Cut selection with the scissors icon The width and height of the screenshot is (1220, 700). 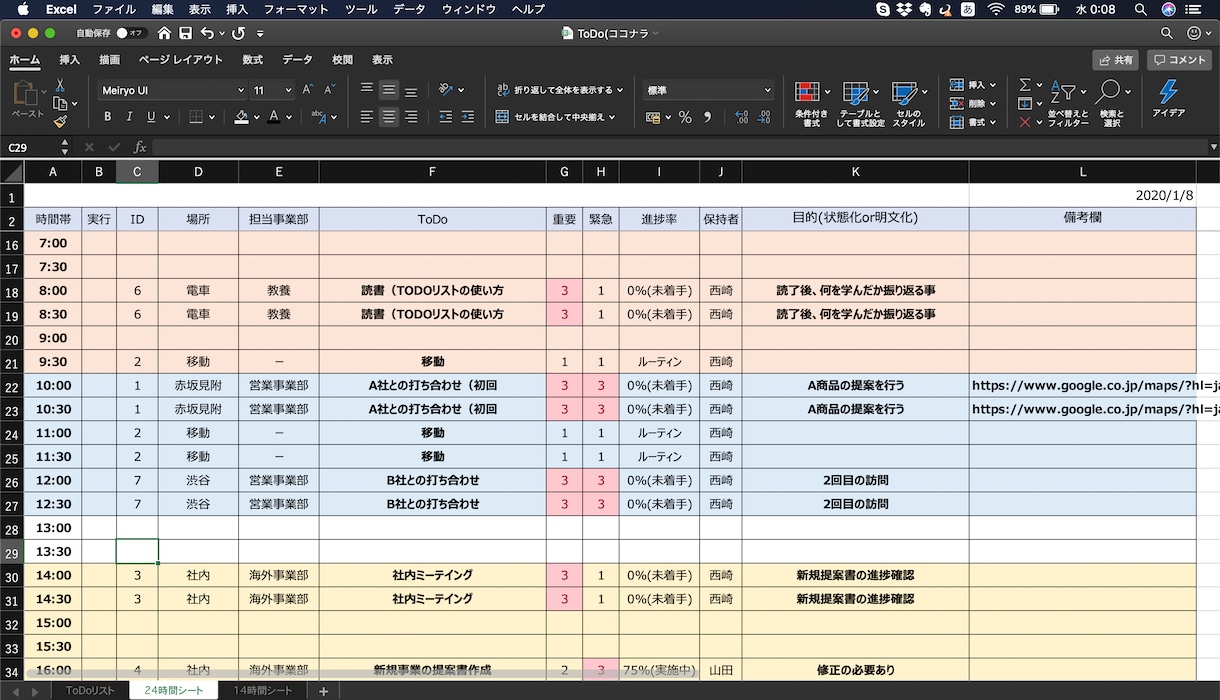60,85
